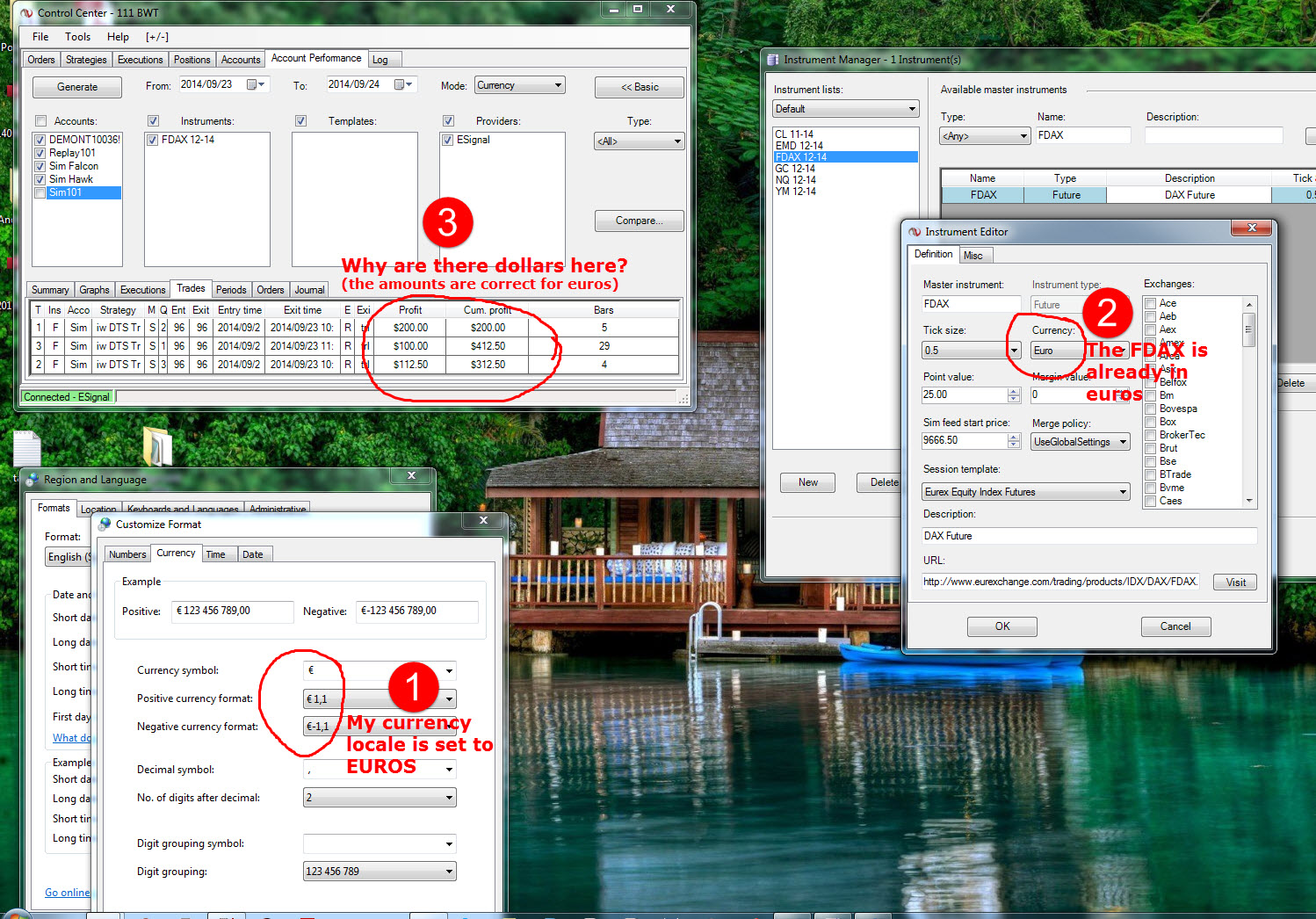Cancel the Instrument Editor dialog
This screenshot has width=1316, height=919.
point(1175,626)
